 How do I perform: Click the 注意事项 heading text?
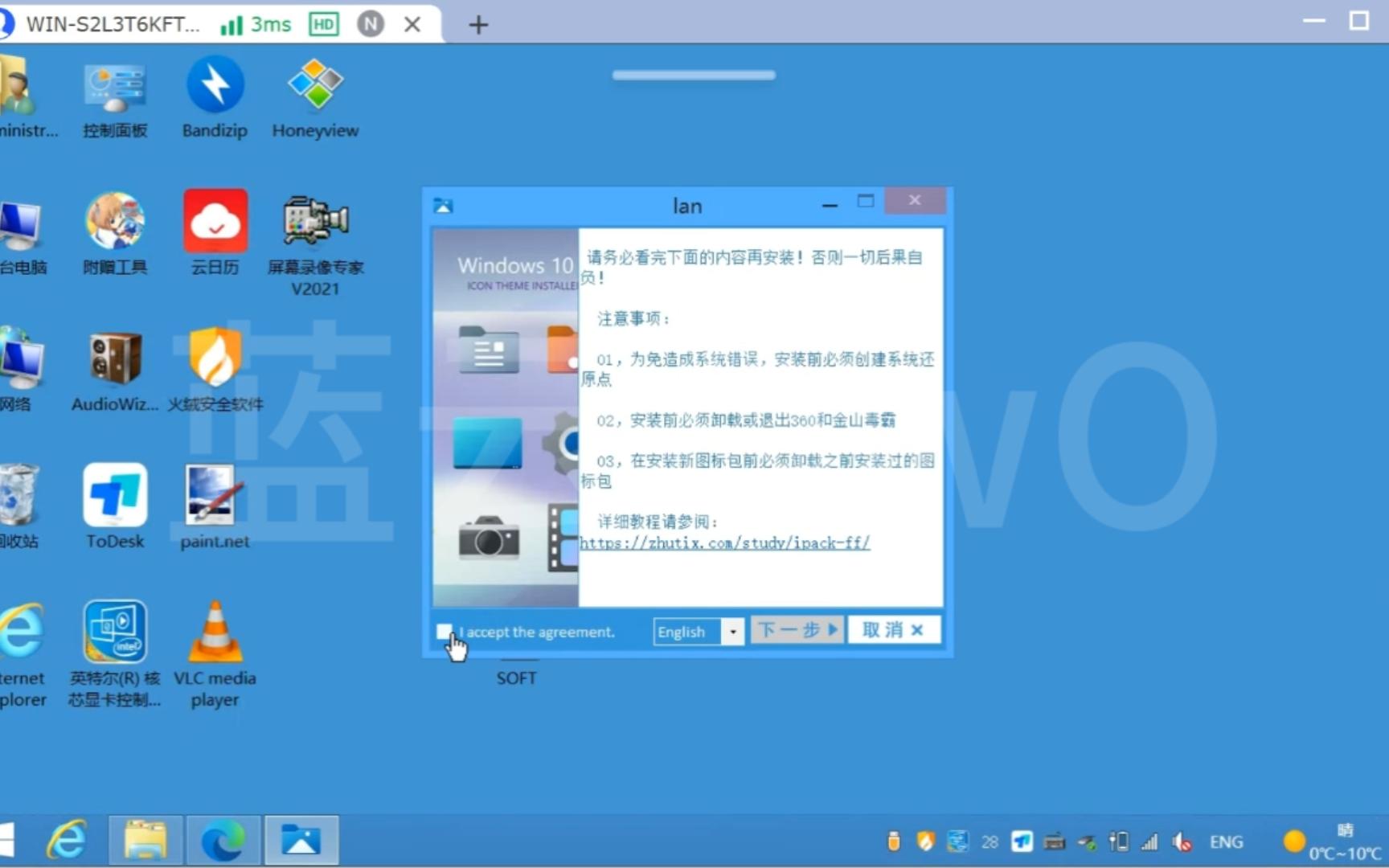(x=633, y=318)
